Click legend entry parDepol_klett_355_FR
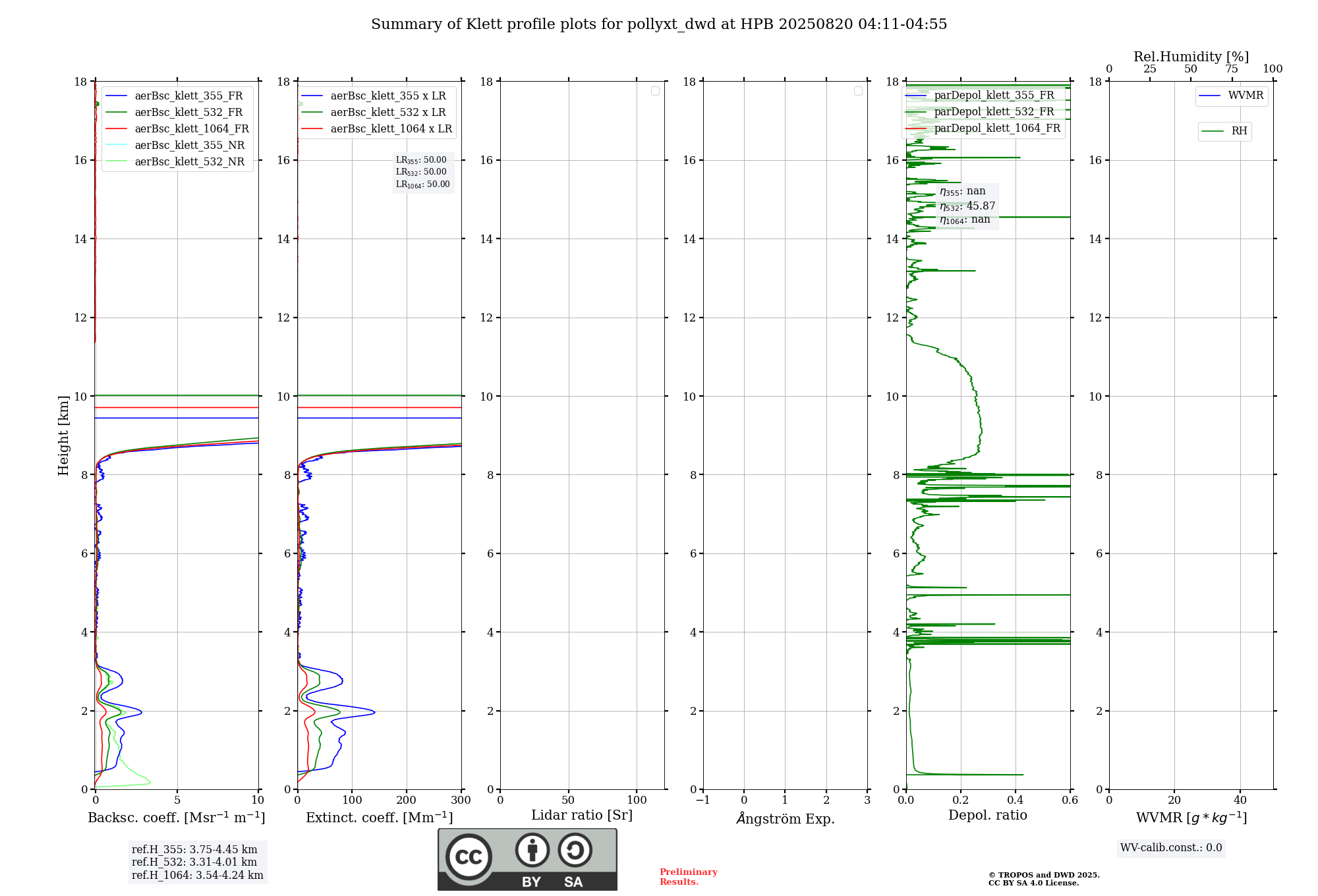 point(981,96)
